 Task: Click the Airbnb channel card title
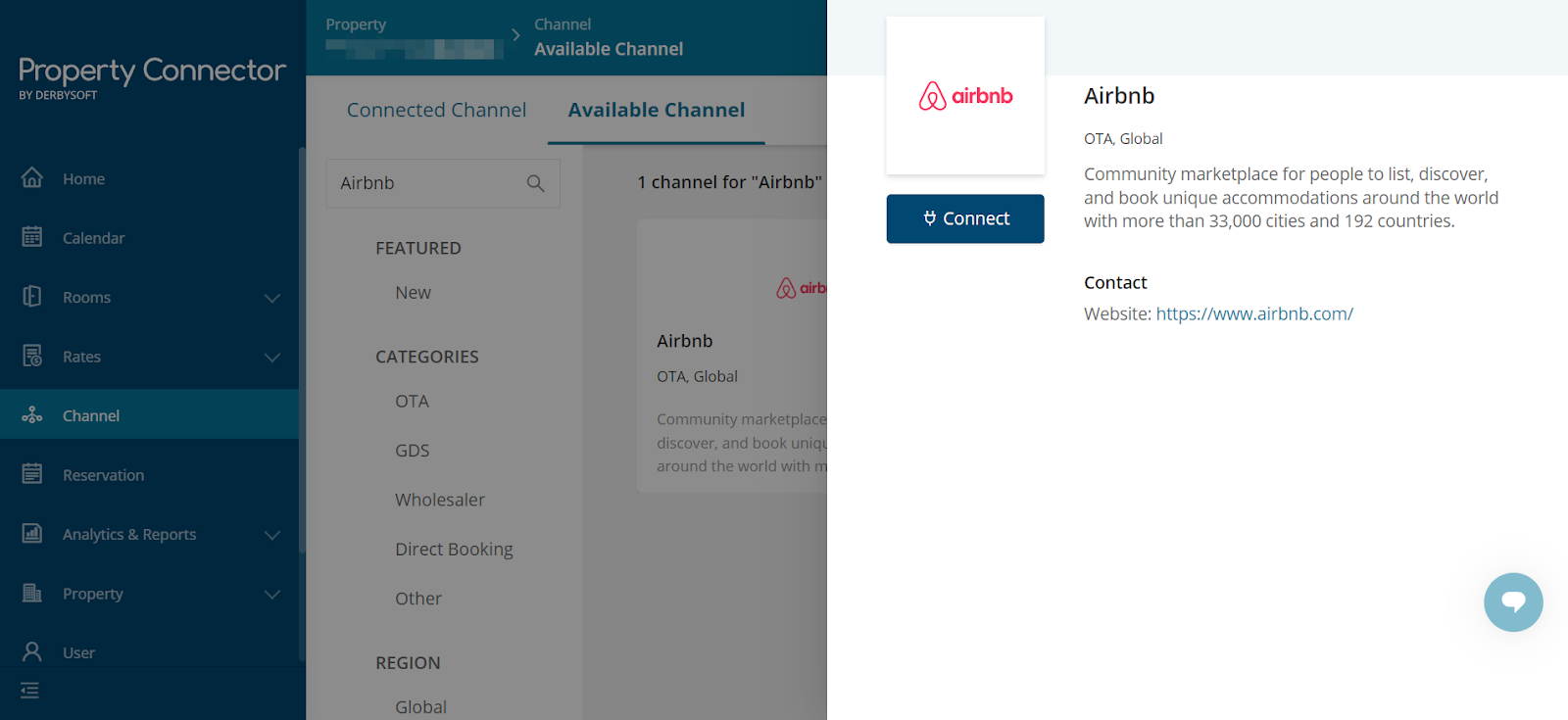(x=684, y=341)
